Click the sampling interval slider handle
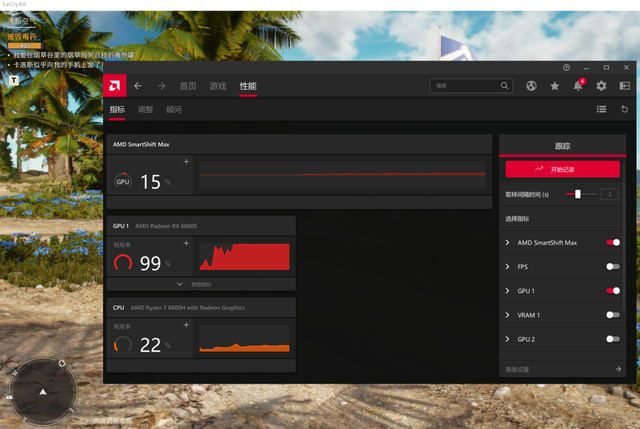640x429 pixels. pyautogui.click(x=578, y=194)
